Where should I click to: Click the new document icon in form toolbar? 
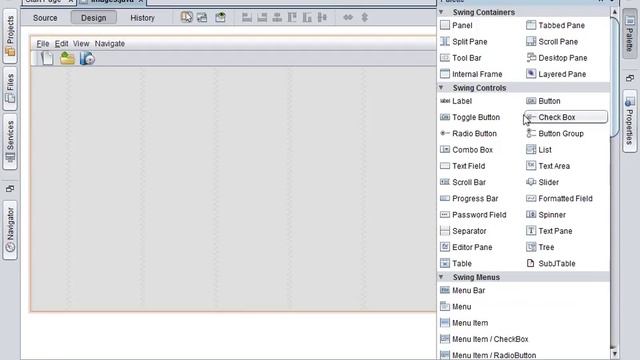pyautogui.click(x=47, y=59)
